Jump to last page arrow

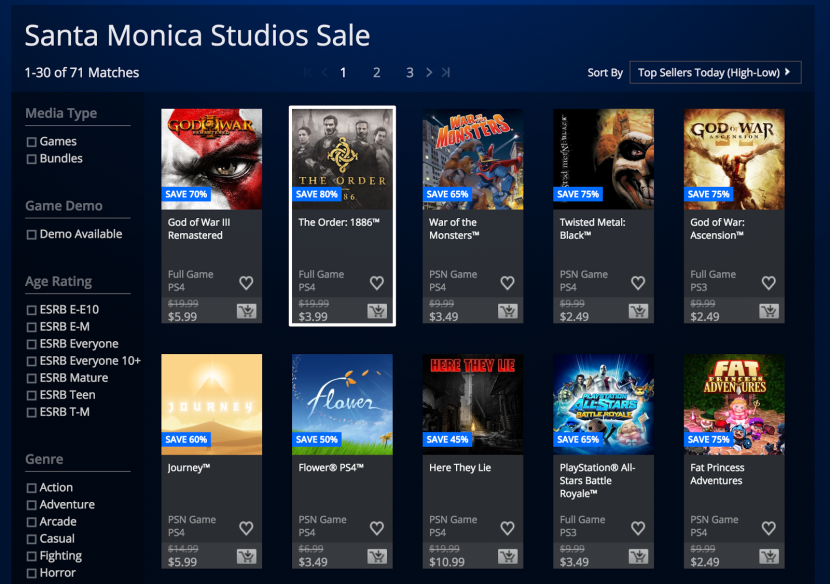[x=445, y=72]
